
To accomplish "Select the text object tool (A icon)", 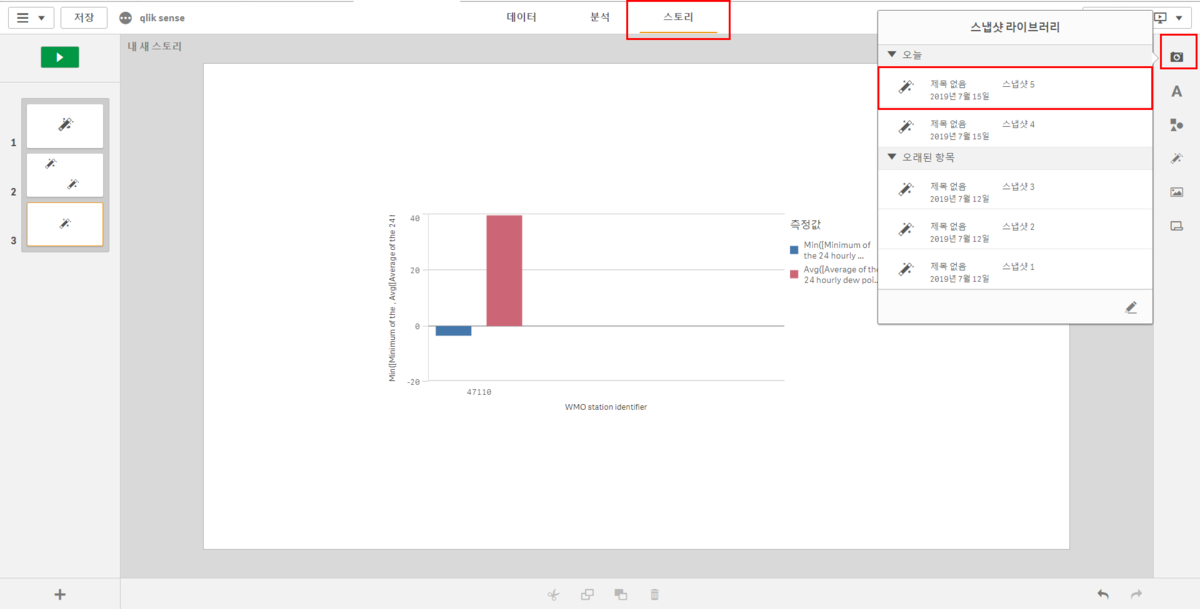I will pyautogui.click(x=1177, y=92).
